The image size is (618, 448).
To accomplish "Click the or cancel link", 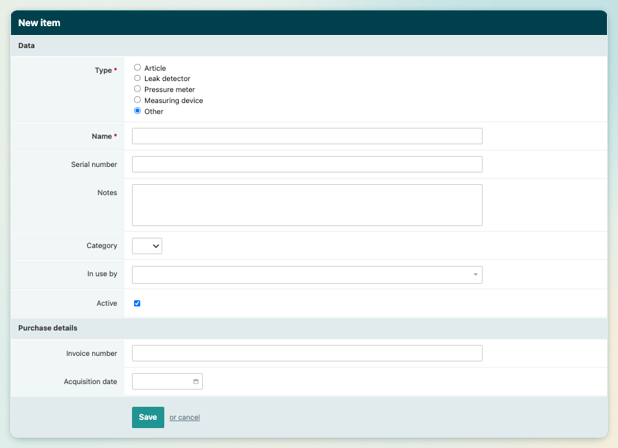I will [184, 417].
